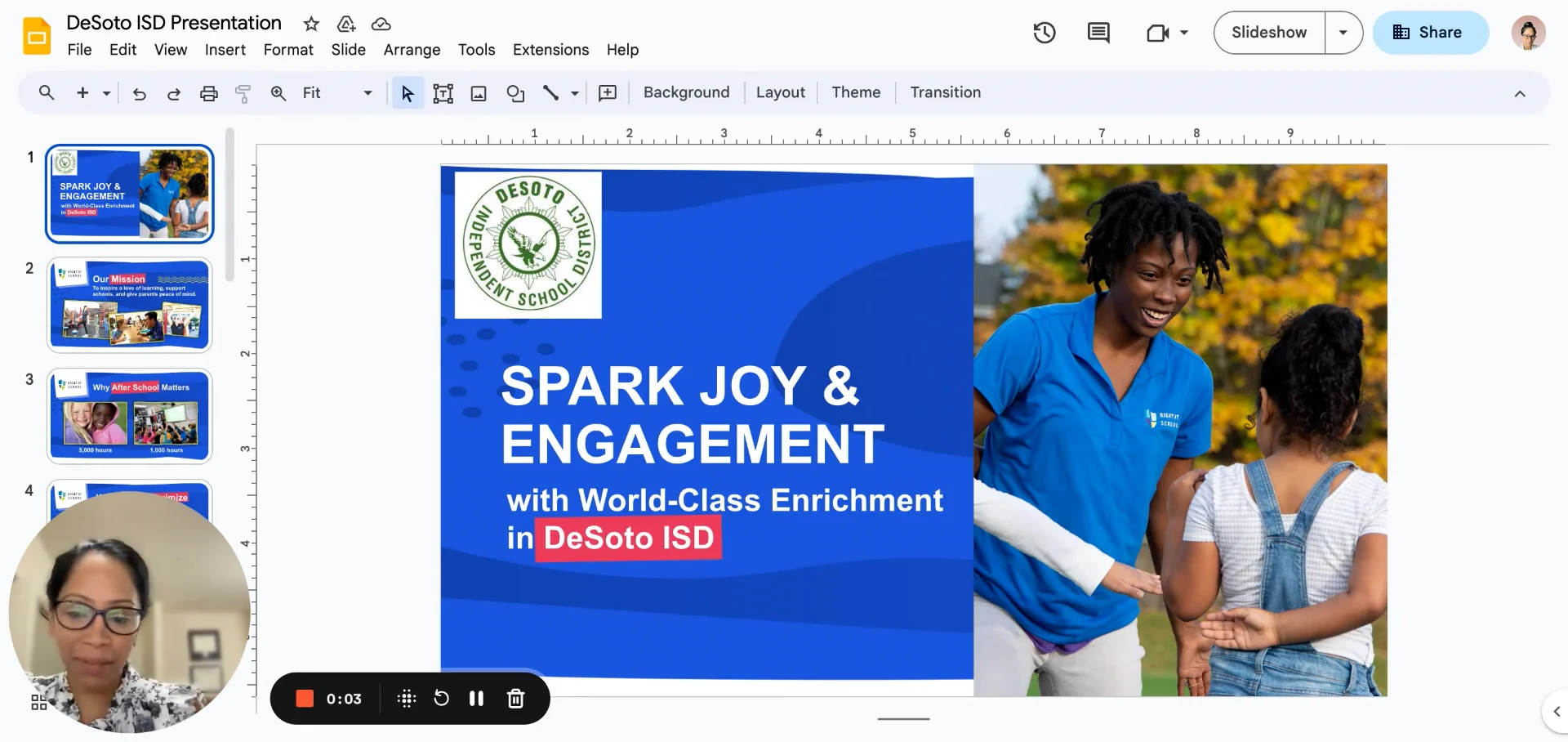Viewport: 1568px width, 742px height.
Task: Click the Zoom tool icon
Action: (x=278, y=93)
